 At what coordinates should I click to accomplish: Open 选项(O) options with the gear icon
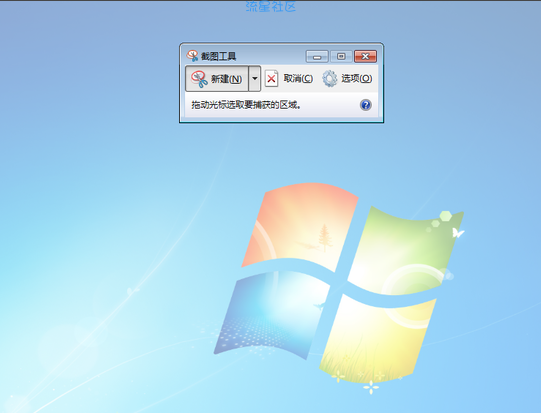coord(347,79)
